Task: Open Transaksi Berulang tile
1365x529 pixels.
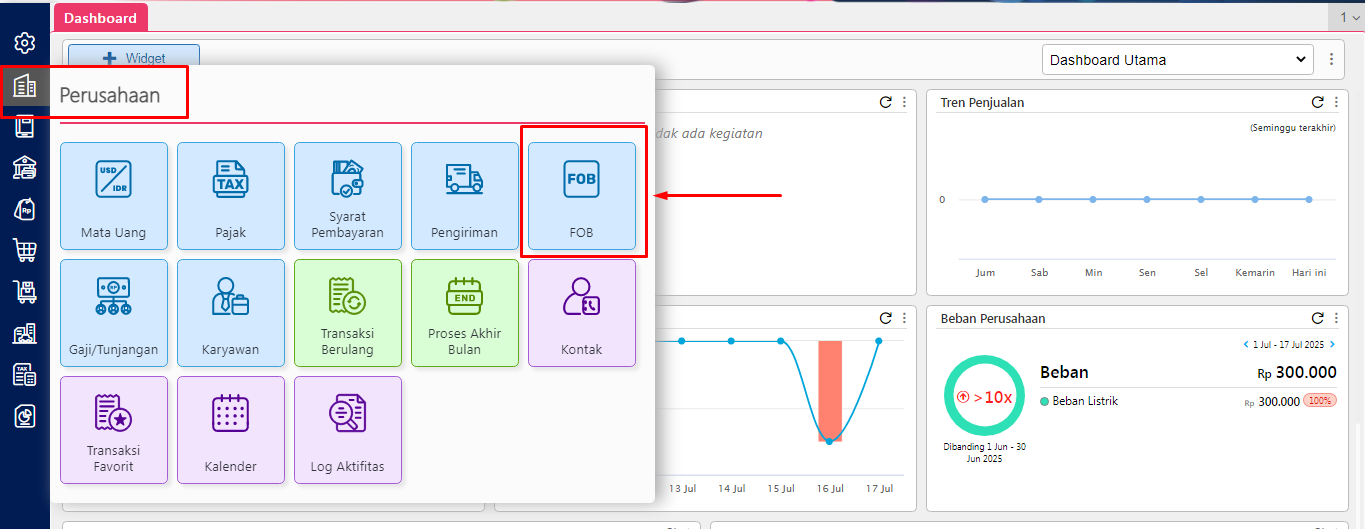Action: pos(348,313)
